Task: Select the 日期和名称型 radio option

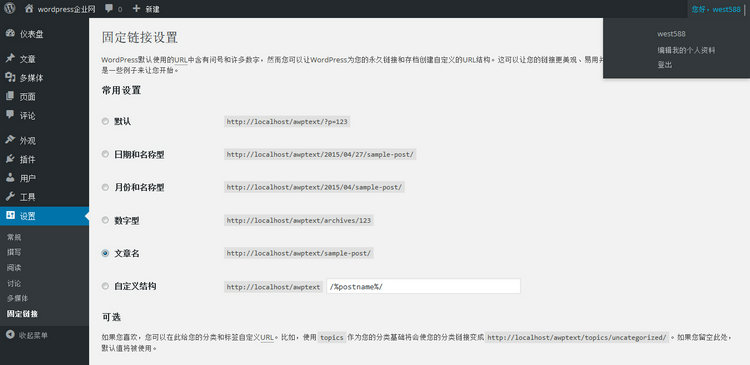Action: pos(105,155)
